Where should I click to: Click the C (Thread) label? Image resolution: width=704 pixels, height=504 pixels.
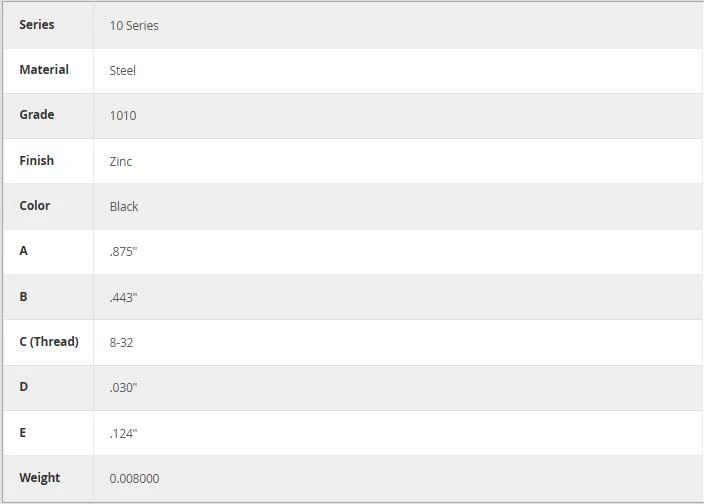49,342
